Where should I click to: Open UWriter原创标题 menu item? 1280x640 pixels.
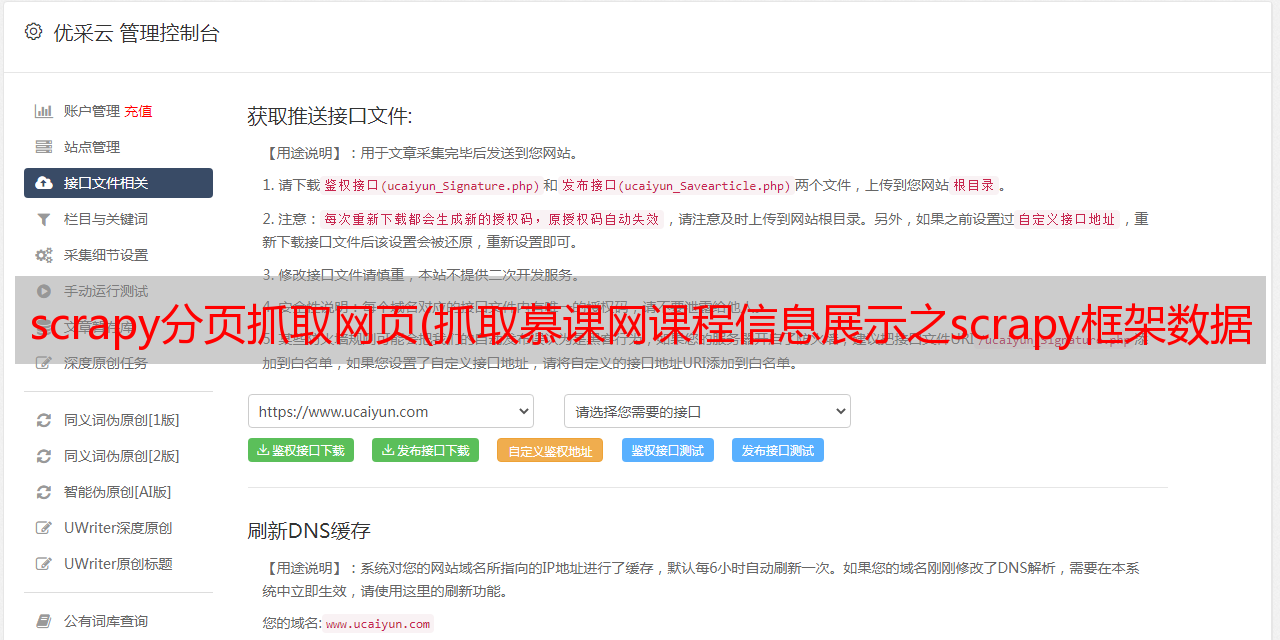[x=118, y=564]
